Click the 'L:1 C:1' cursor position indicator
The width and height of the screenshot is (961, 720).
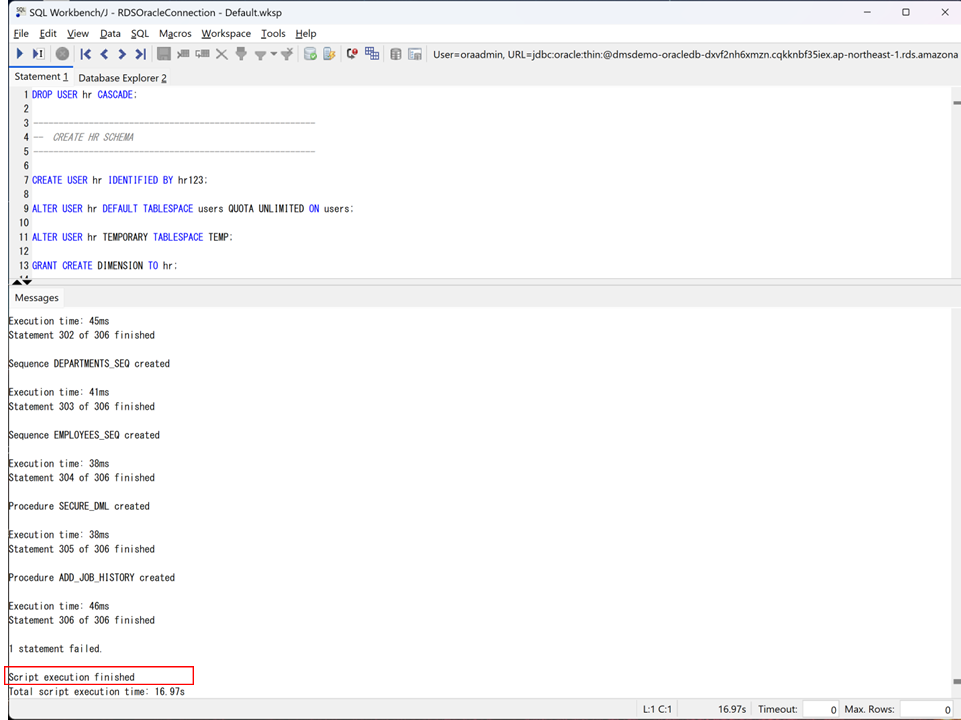coord(657,709)
